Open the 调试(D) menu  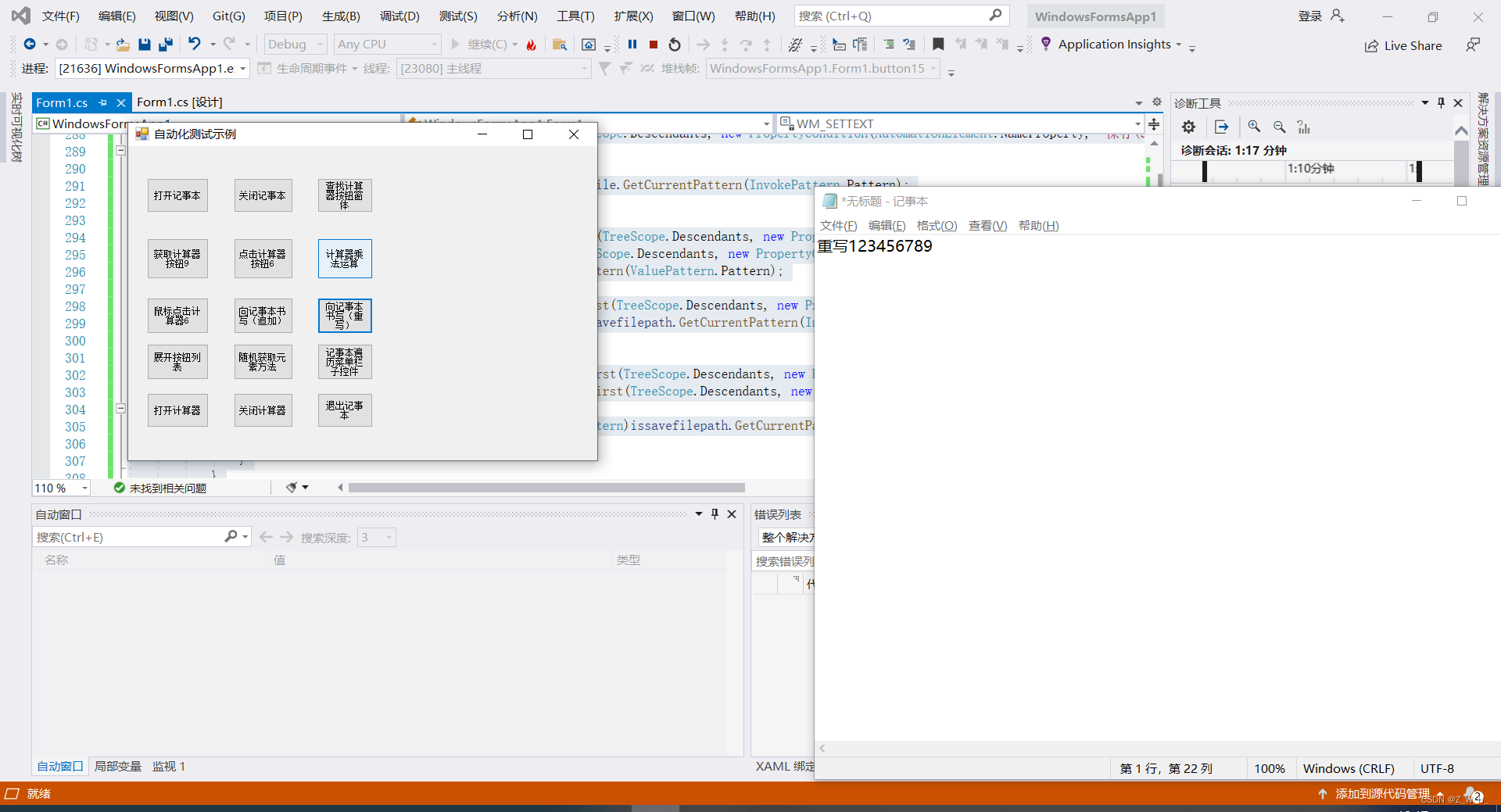pos(399,16)
